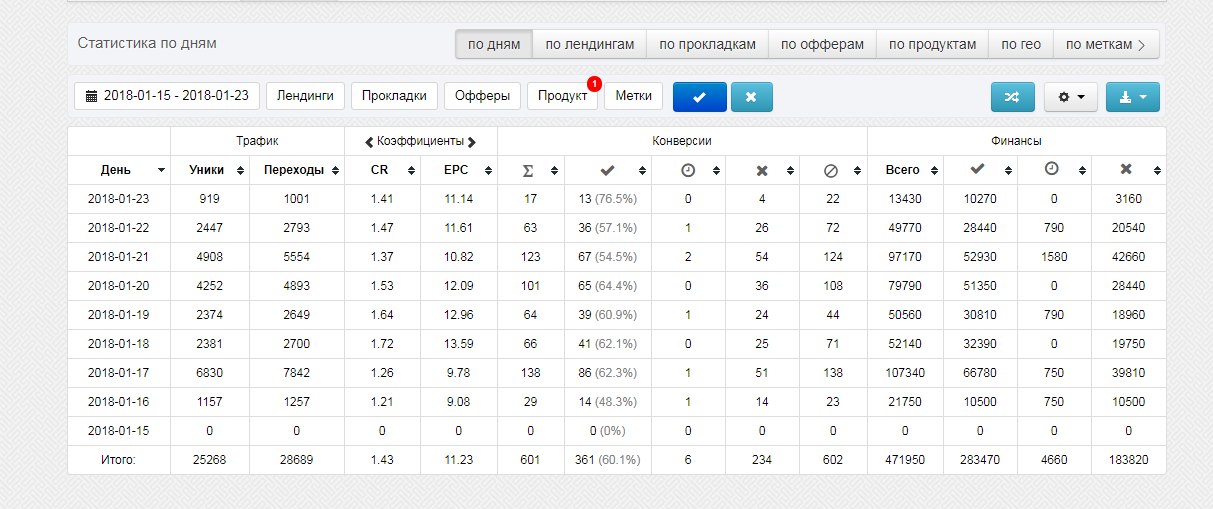Click the shuffle arrows icon button
The height and width of the screenshot is (509, 1213).
point(1012,97)
